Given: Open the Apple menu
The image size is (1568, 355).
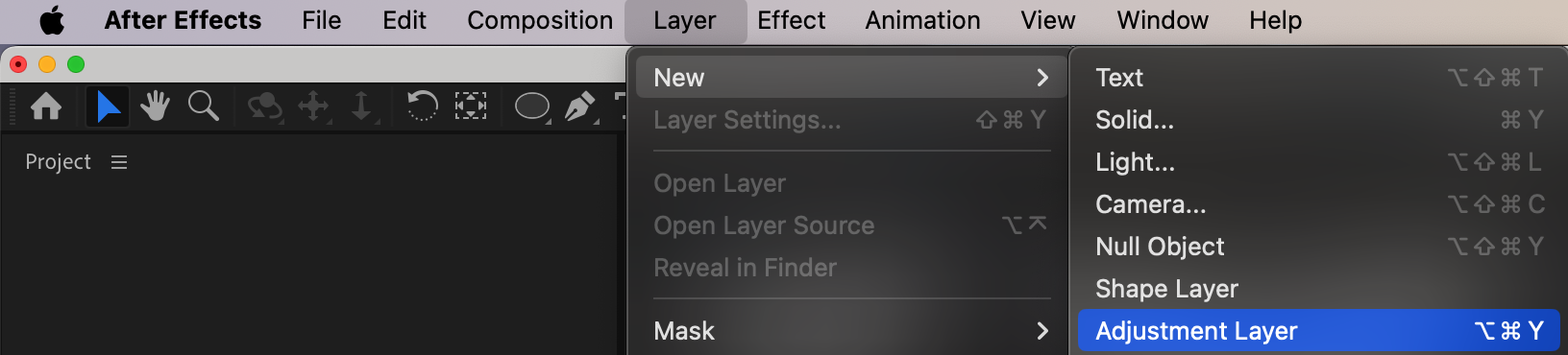Looking at the screenshot, I should tap(52, 20).
